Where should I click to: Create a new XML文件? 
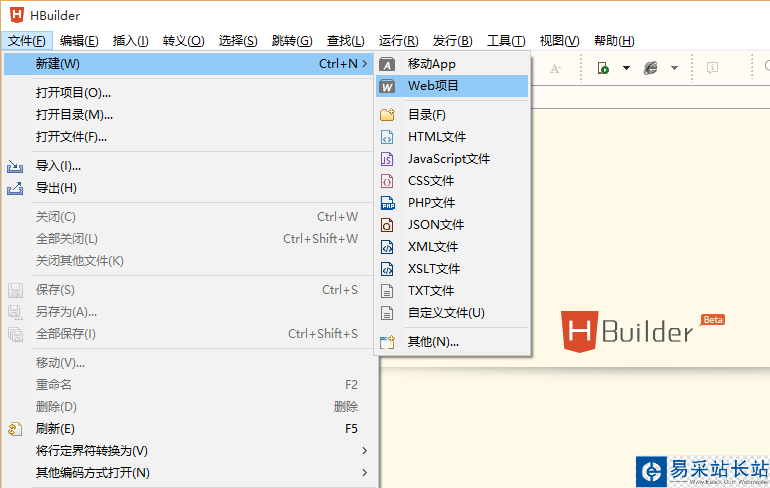[452, 247]
